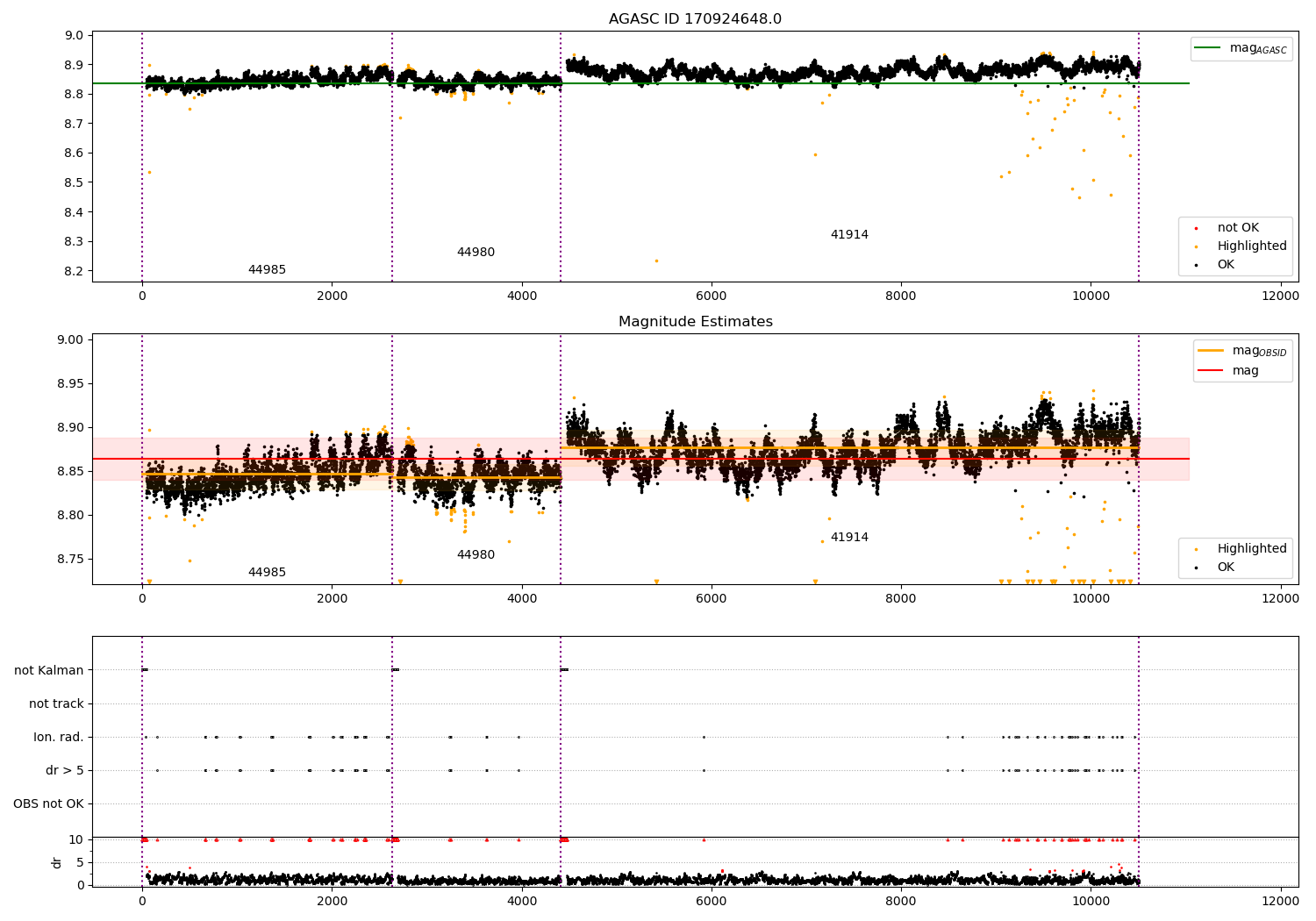The width and height of the screenshot is (1316, 921).
Task: Click the 'dr' y-axis label in the bottom plot
Action: [x=57, y=862]
